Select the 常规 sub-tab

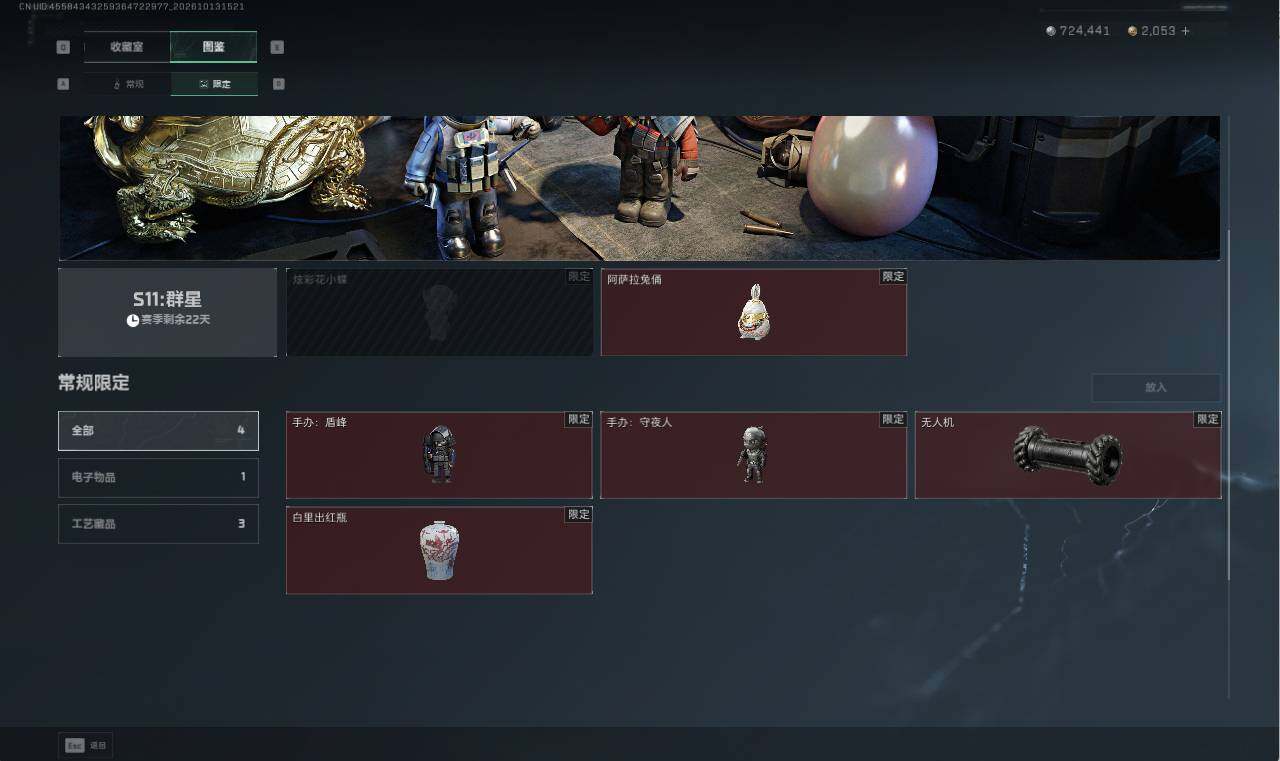pos(127,84)
